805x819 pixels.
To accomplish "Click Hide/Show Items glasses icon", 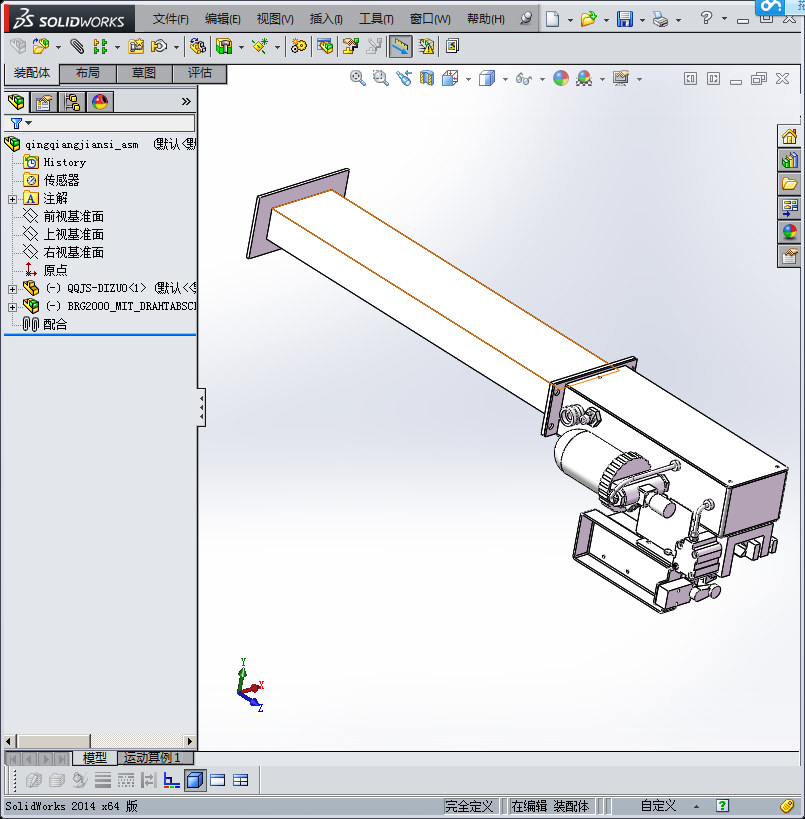I will point(523,79).
